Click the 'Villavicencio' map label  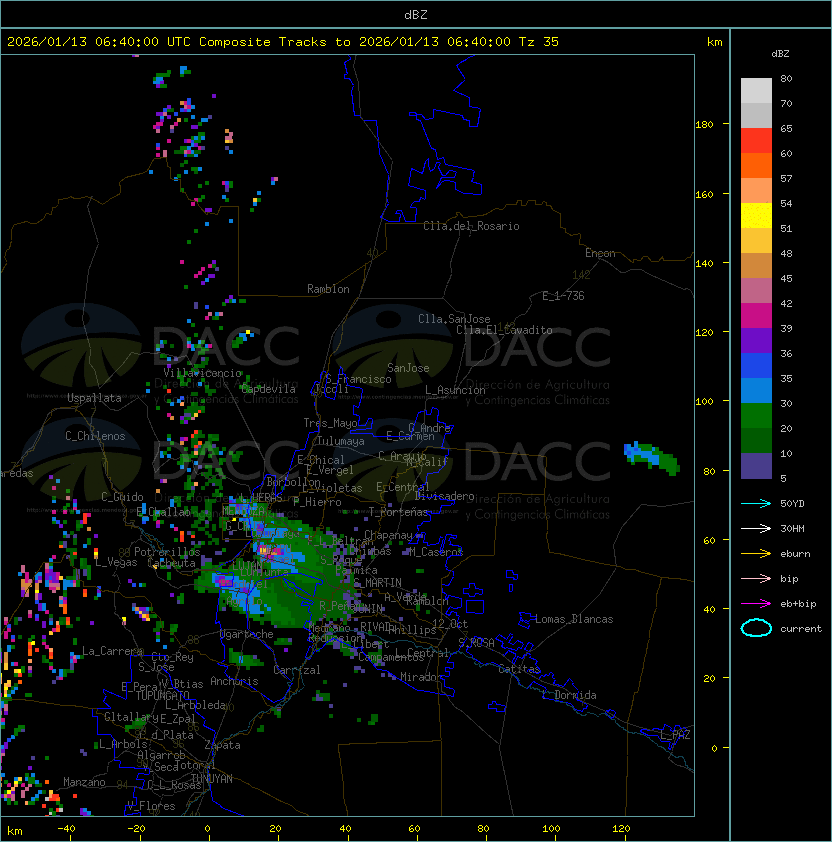coord(202,373)
